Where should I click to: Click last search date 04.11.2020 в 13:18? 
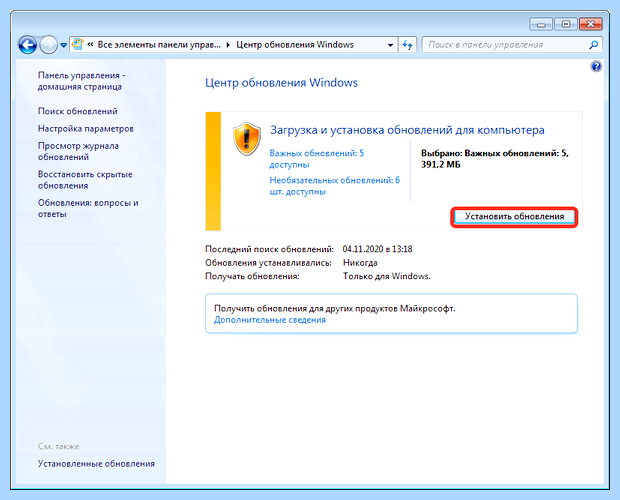tap(378, 249)
